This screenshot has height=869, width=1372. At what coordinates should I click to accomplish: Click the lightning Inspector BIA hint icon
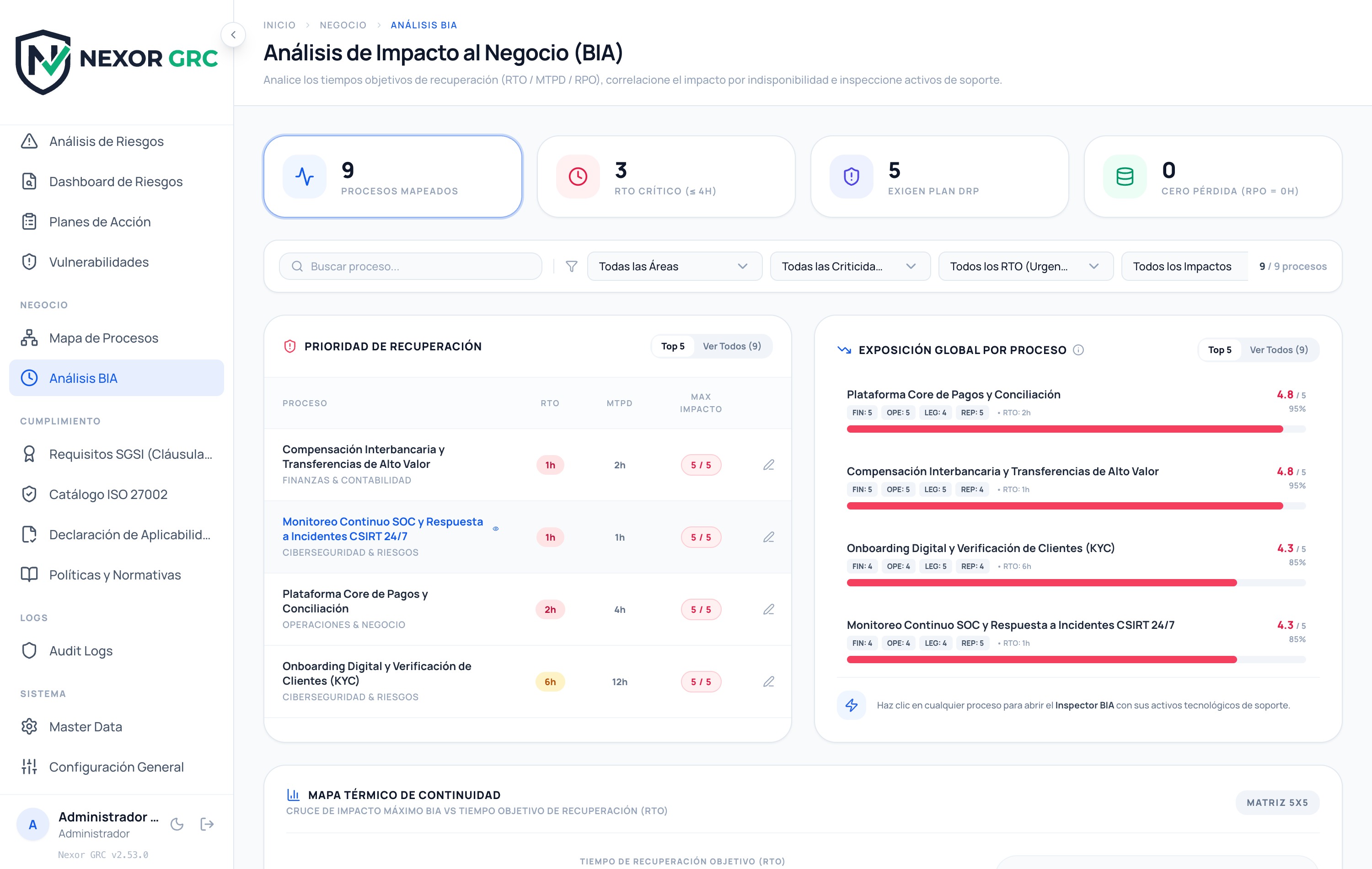coord(851,705)
